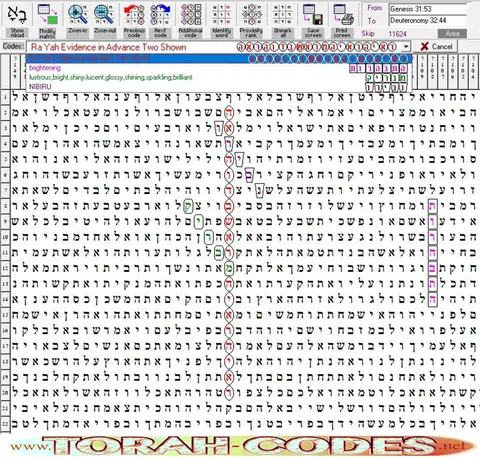Open the Codes combo box field
This screenshot has height=458, width=480.
tap(218, 47)
